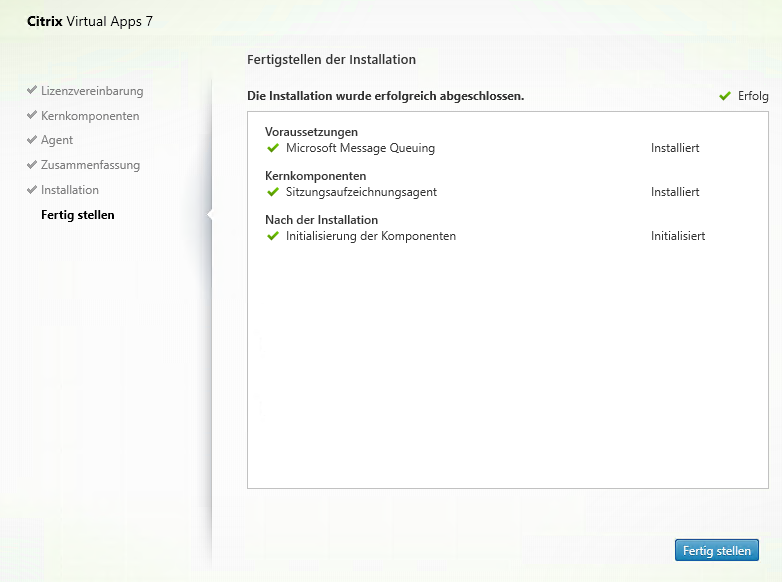Select the Lizenzvereinbarung step in sidebar
Viewport: 782px width, 582px height.
[92, 91]
